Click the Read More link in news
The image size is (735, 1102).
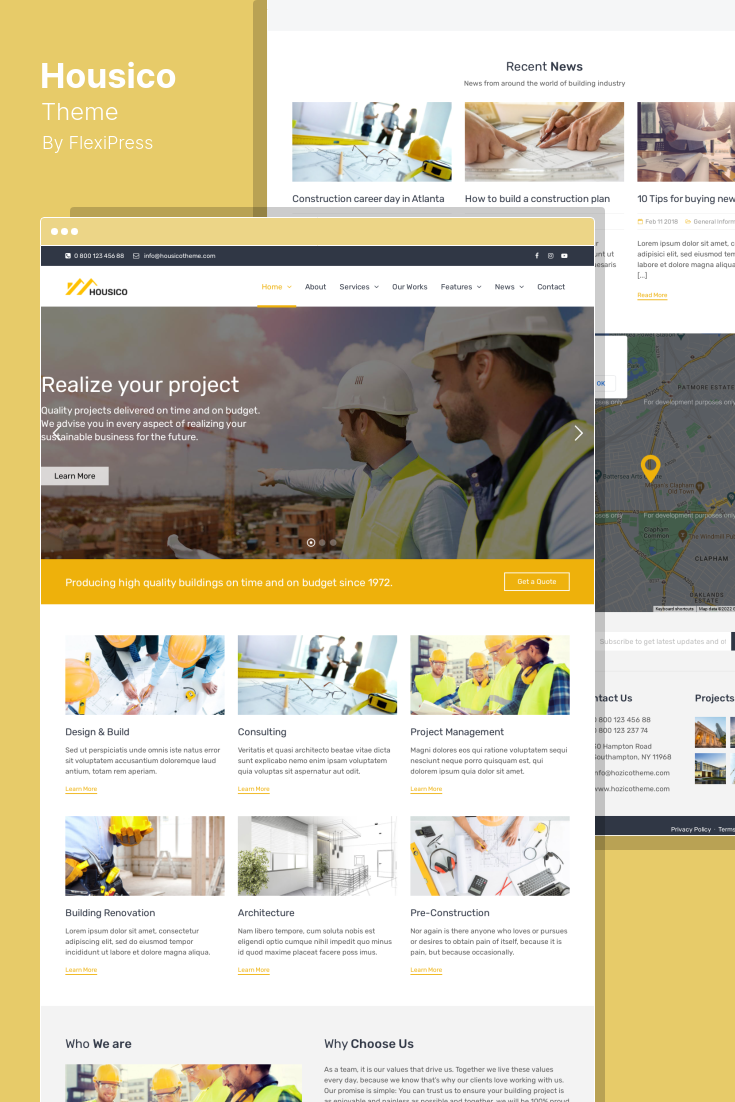[652, 295]
